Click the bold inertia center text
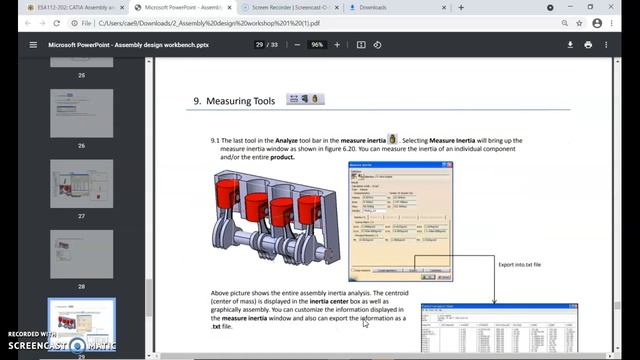This screenshot has height=360, width=640. (x=329, y=301)
